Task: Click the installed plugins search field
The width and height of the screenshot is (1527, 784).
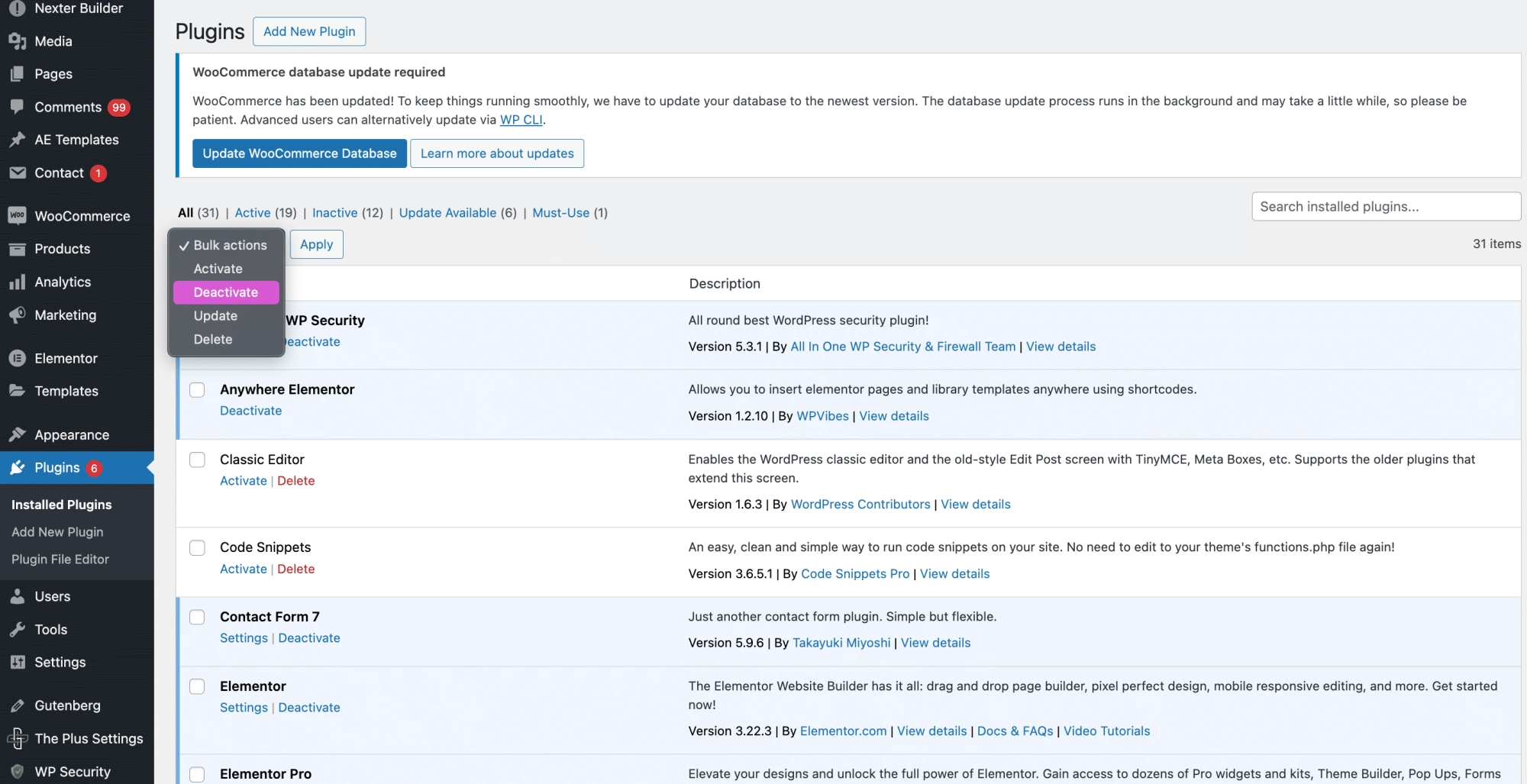Action: (x=1385, y=206)
